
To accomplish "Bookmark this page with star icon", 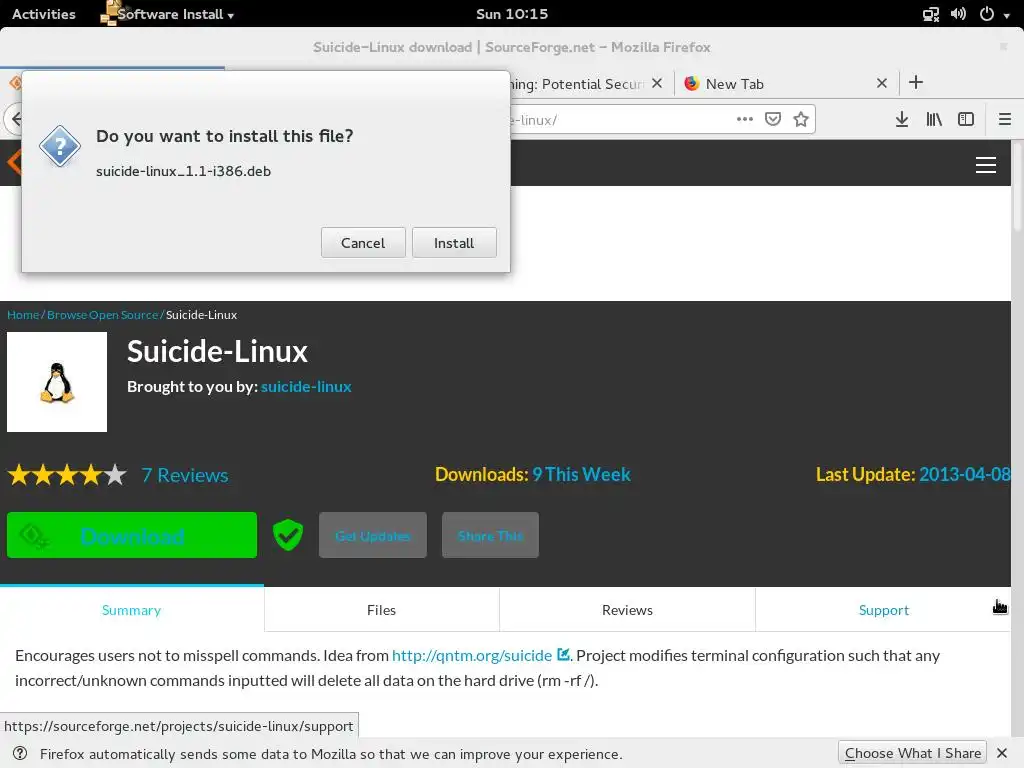I will point(801,119).
